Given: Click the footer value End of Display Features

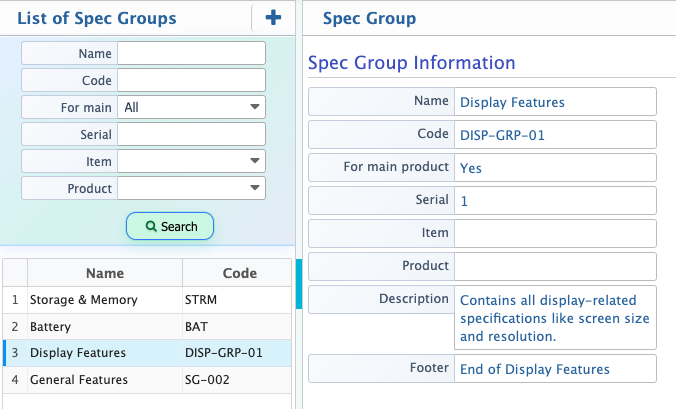Looking at the screenshot, I should [x=535, y=369].
